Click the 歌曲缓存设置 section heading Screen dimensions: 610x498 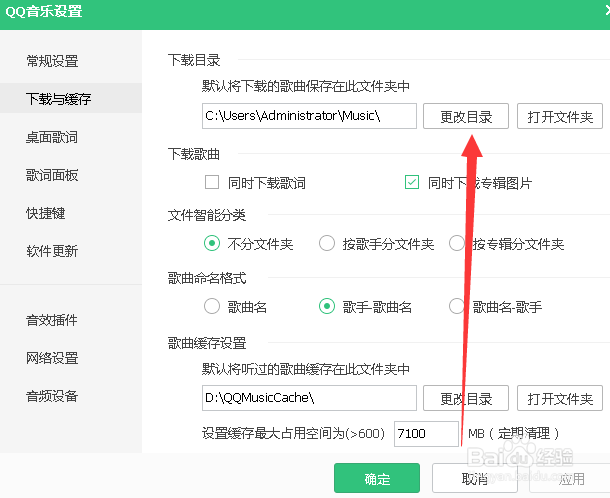coord(207,343)
